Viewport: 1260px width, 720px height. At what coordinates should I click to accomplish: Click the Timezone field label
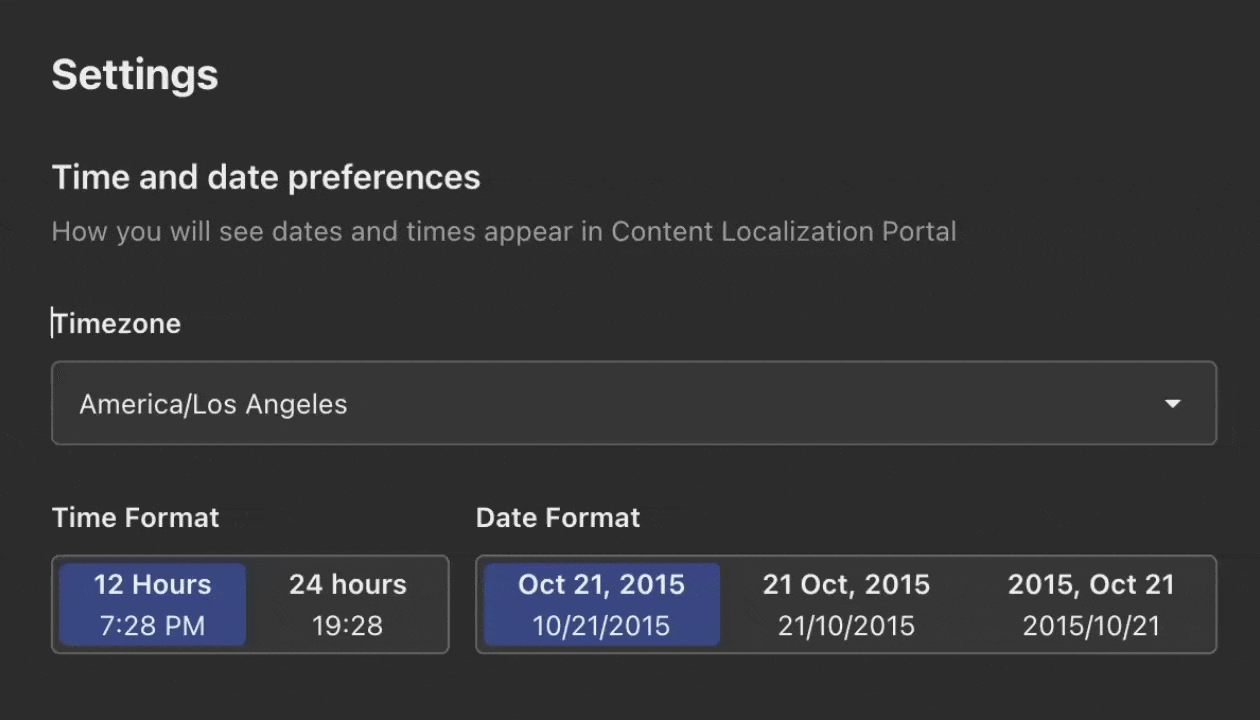(x=117, y=324)
